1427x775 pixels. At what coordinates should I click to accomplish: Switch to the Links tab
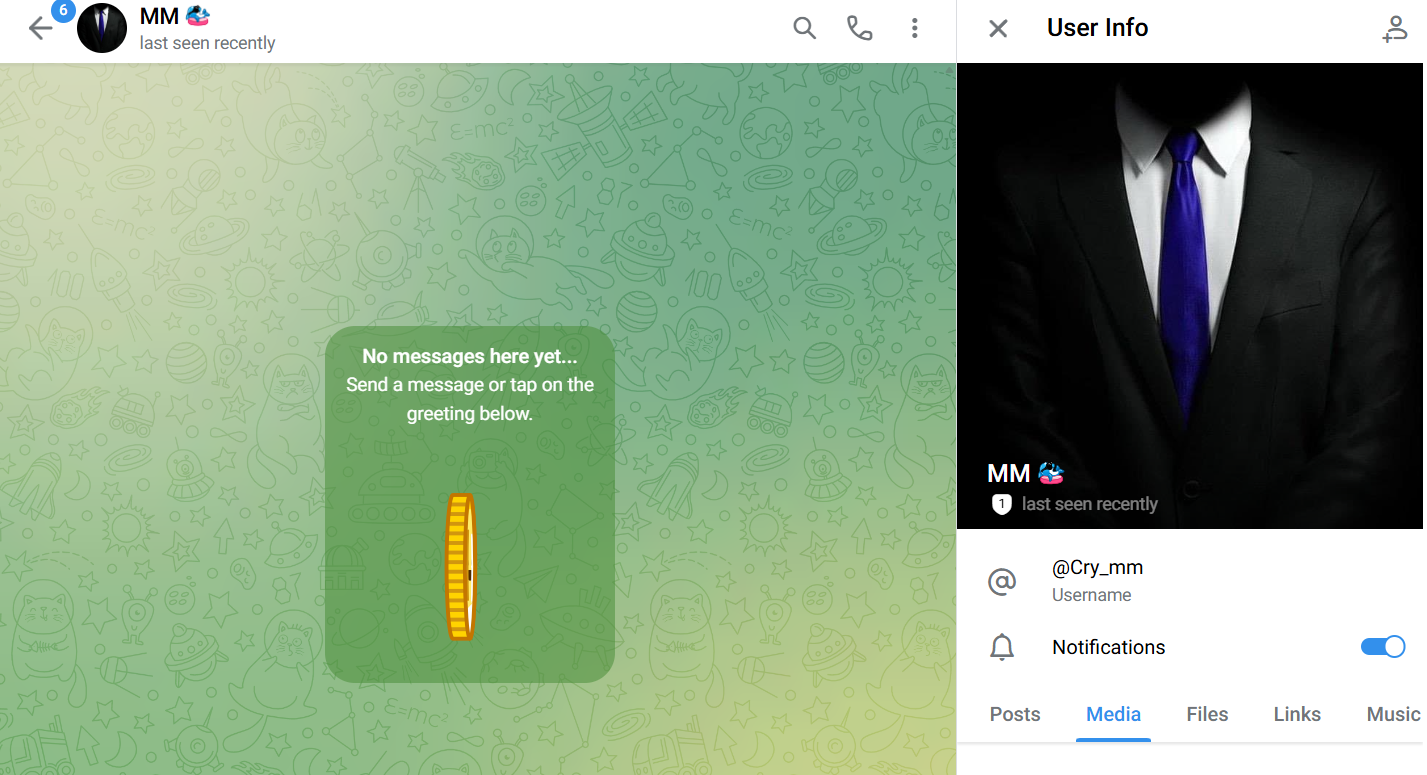pos(1297,714)
